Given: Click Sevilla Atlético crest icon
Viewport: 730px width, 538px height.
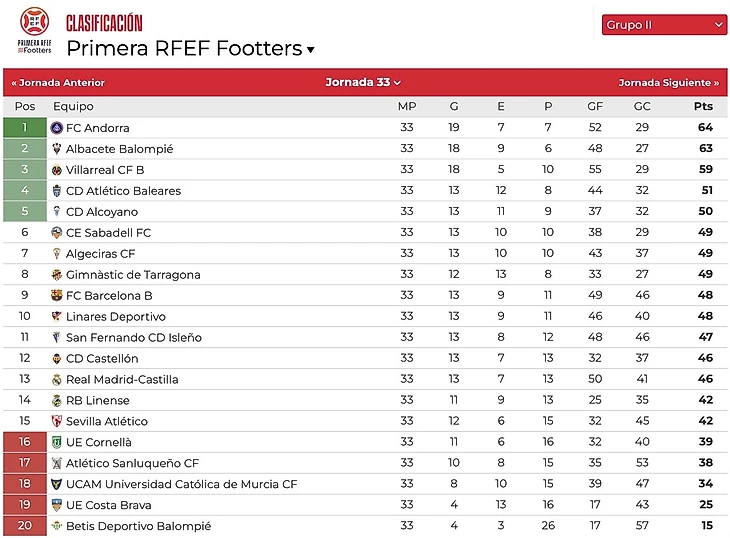Looking at the screenshot, I should pyautogui.click(x=56, y=421).
